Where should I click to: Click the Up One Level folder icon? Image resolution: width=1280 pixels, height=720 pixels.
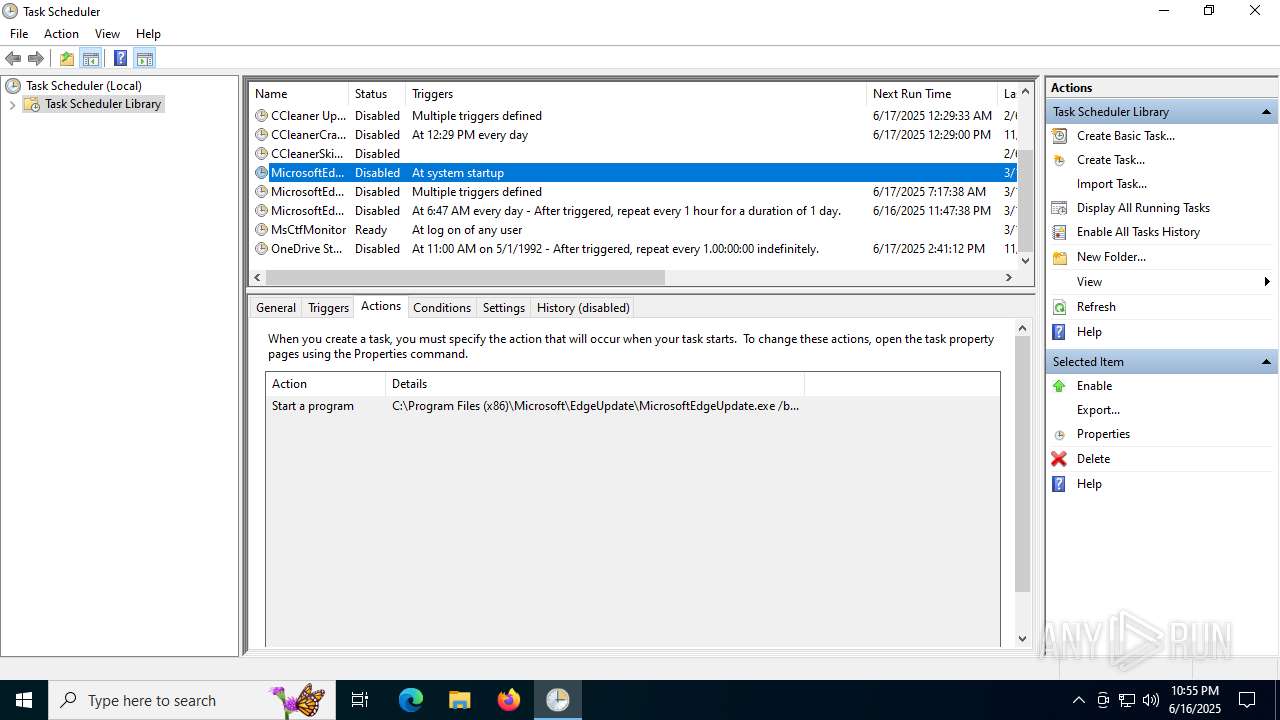click(x=67, y=58)
